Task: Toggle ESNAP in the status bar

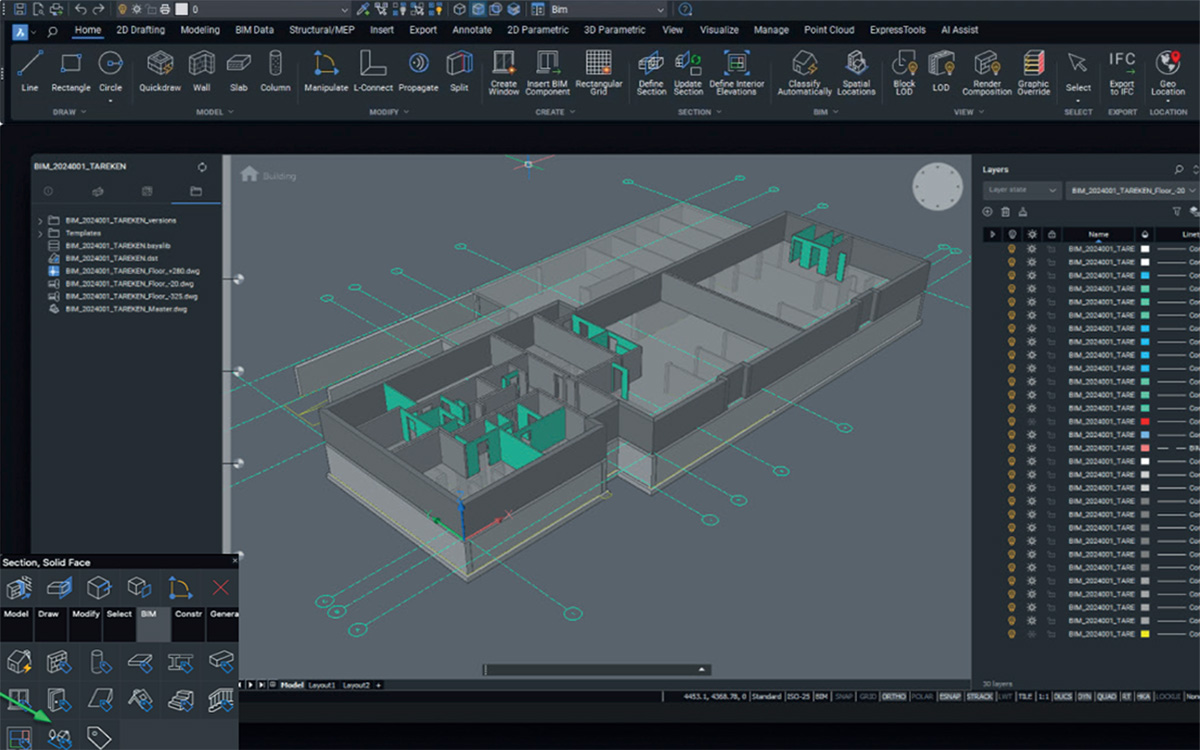Action: click(x=950, y=696)
